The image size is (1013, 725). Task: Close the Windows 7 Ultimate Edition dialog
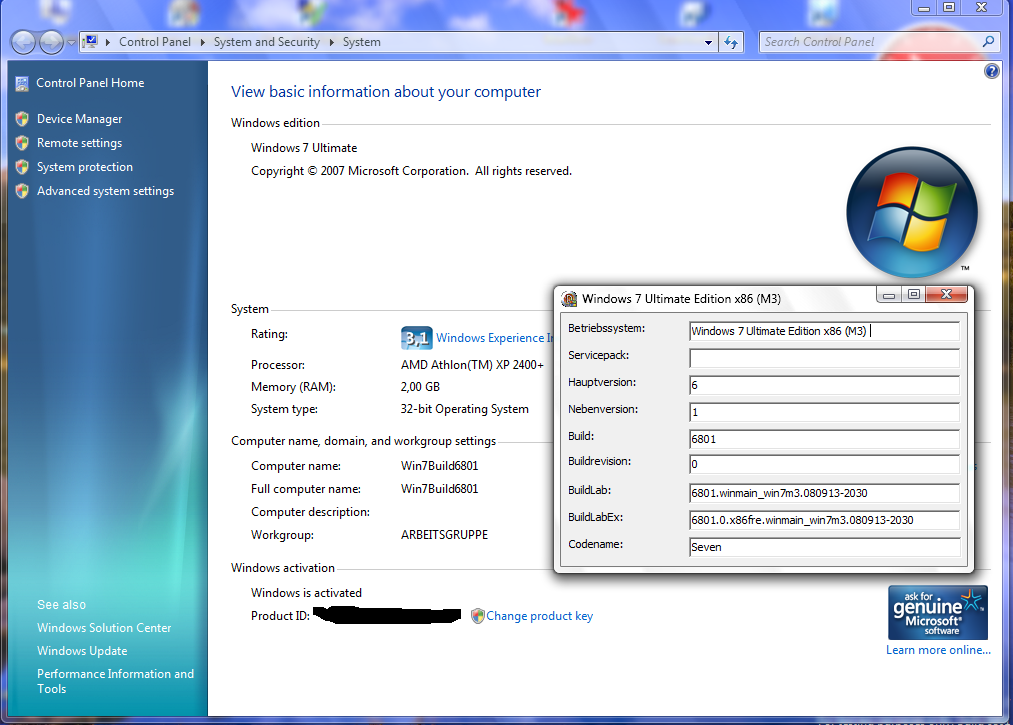946,294
